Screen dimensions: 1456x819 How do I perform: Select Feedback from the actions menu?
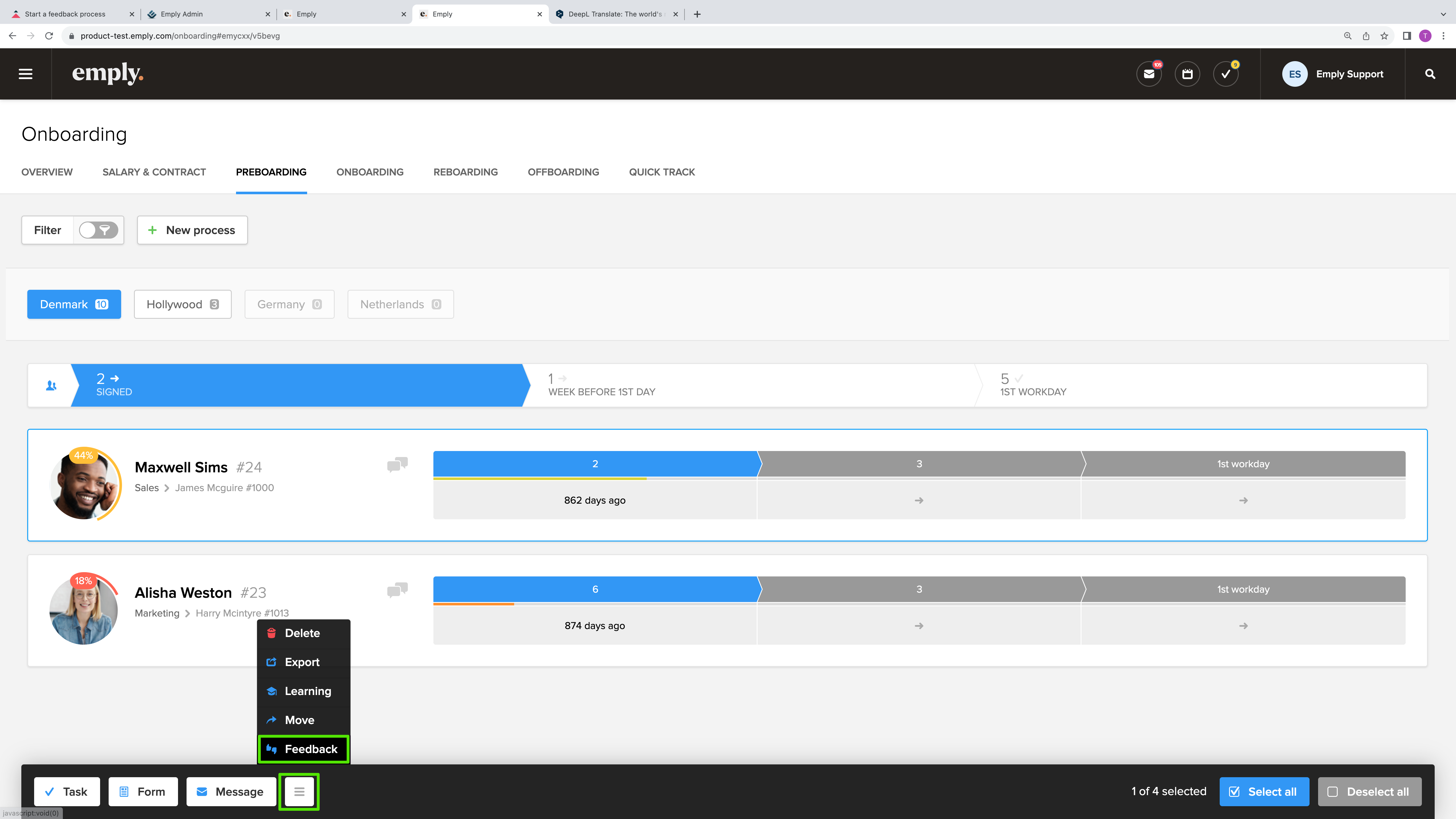[x=303, y=749]
